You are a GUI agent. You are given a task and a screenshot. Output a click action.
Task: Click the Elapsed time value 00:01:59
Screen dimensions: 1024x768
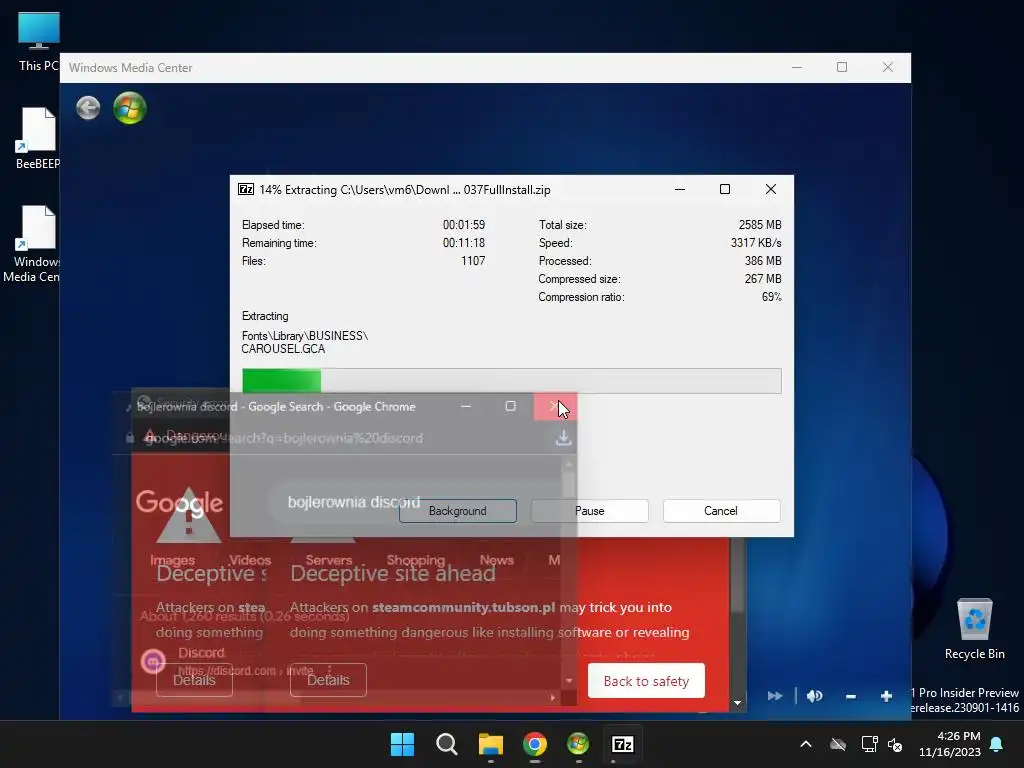coord(464,225)
